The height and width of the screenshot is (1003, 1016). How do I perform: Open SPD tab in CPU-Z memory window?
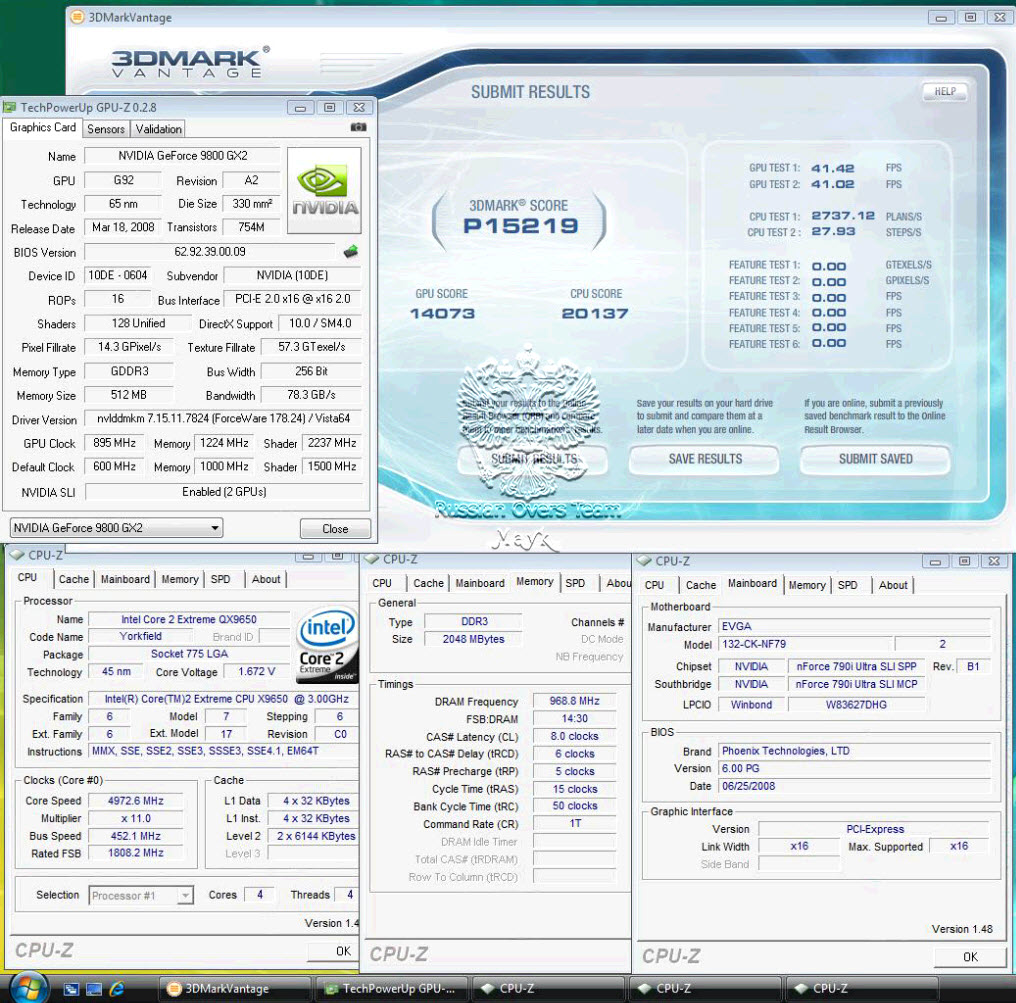pos(575,583)
